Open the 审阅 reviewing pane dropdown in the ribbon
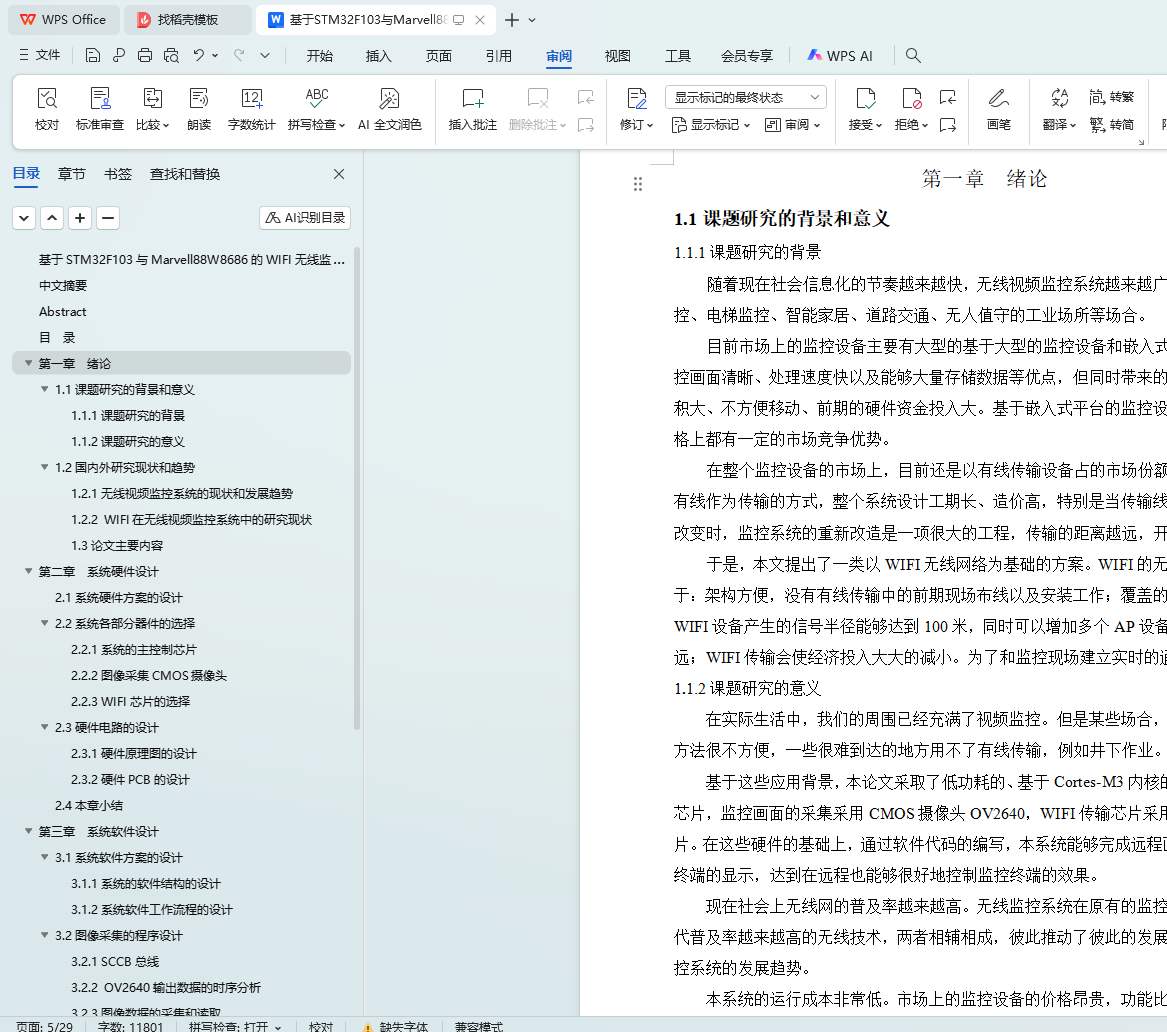Viewport: 1167px width, 1032px height. [793, 125]
